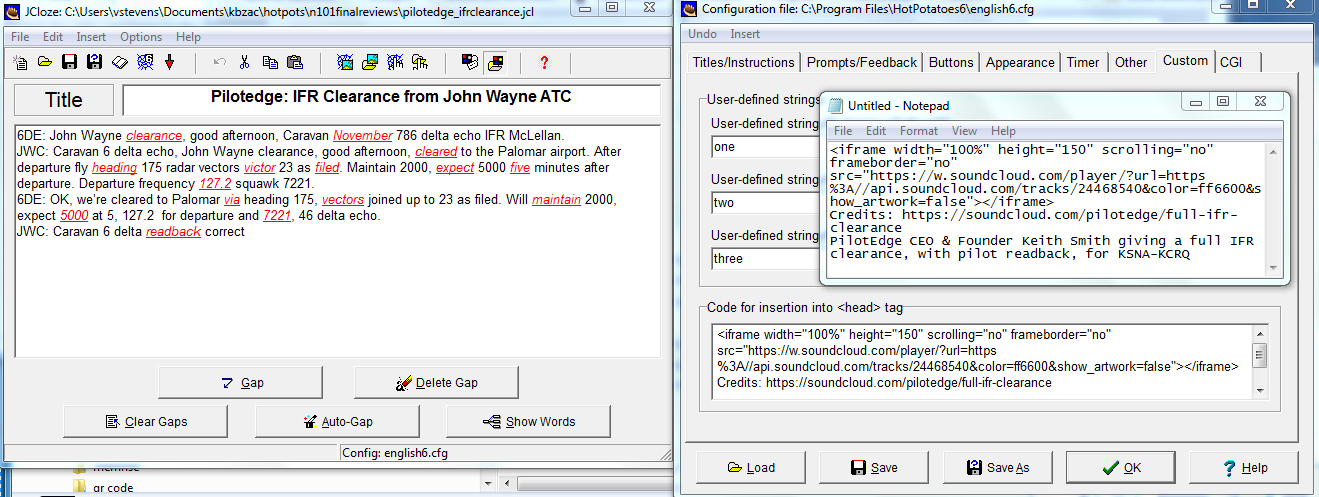Click the Open folder icon in JCloze toolbar
The height and width of the screenshot is (497, 1319).
coord(45,63)
